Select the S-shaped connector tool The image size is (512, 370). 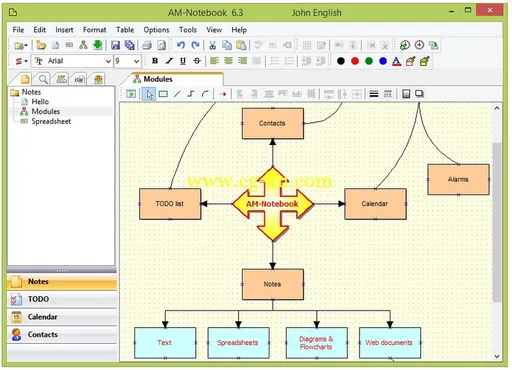pyautogui.click(x=191, y=94)
